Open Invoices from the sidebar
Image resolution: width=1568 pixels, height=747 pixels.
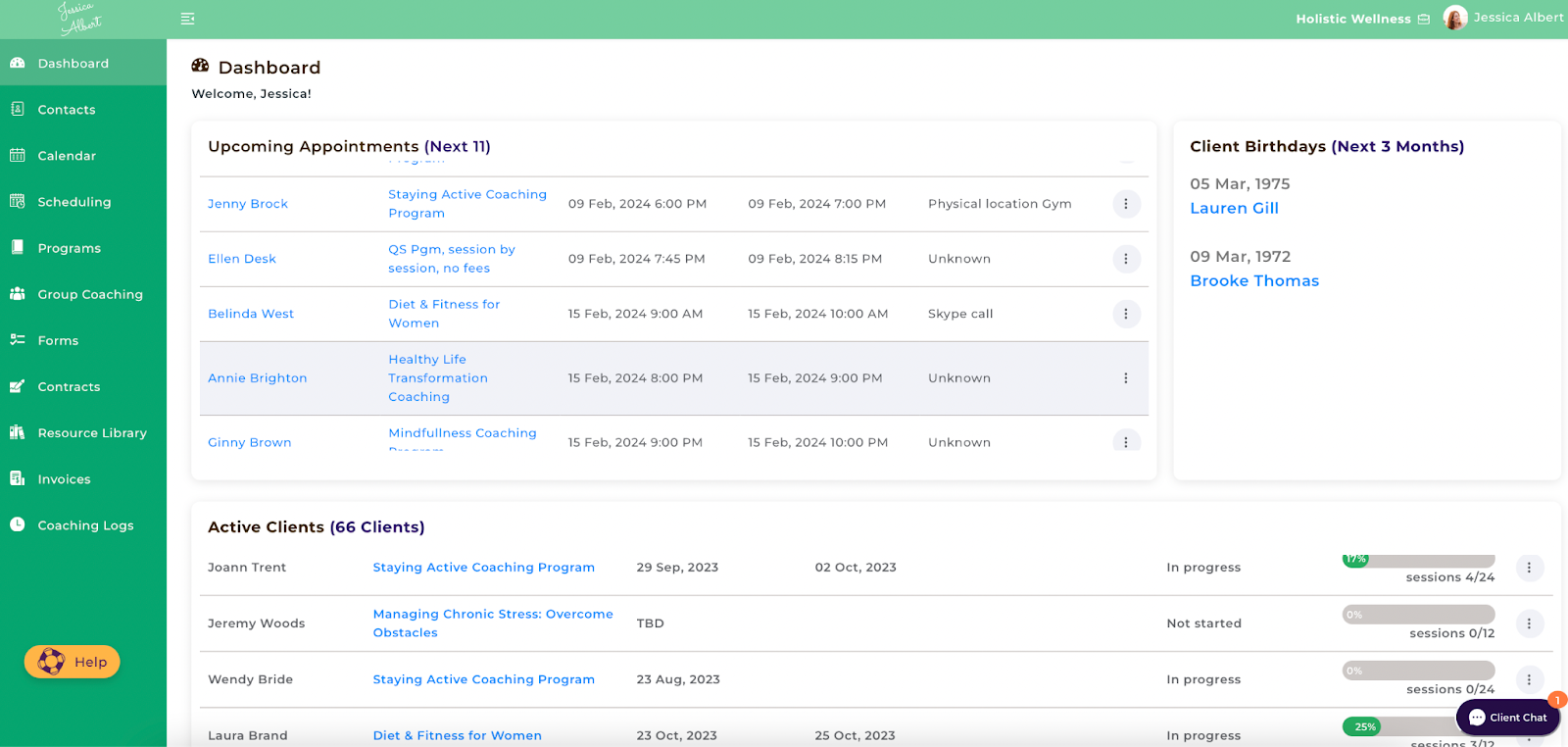pyautogui.click(x=83, y=477)
